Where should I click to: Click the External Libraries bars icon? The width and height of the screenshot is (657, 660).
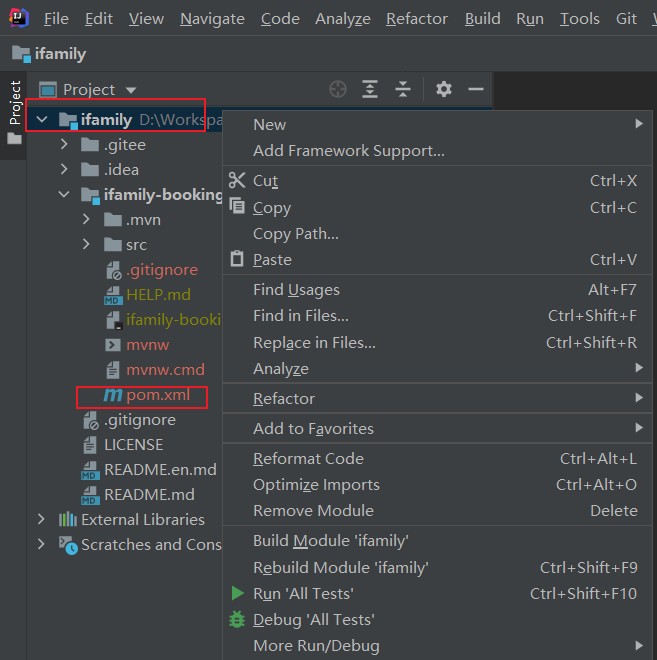67,519
